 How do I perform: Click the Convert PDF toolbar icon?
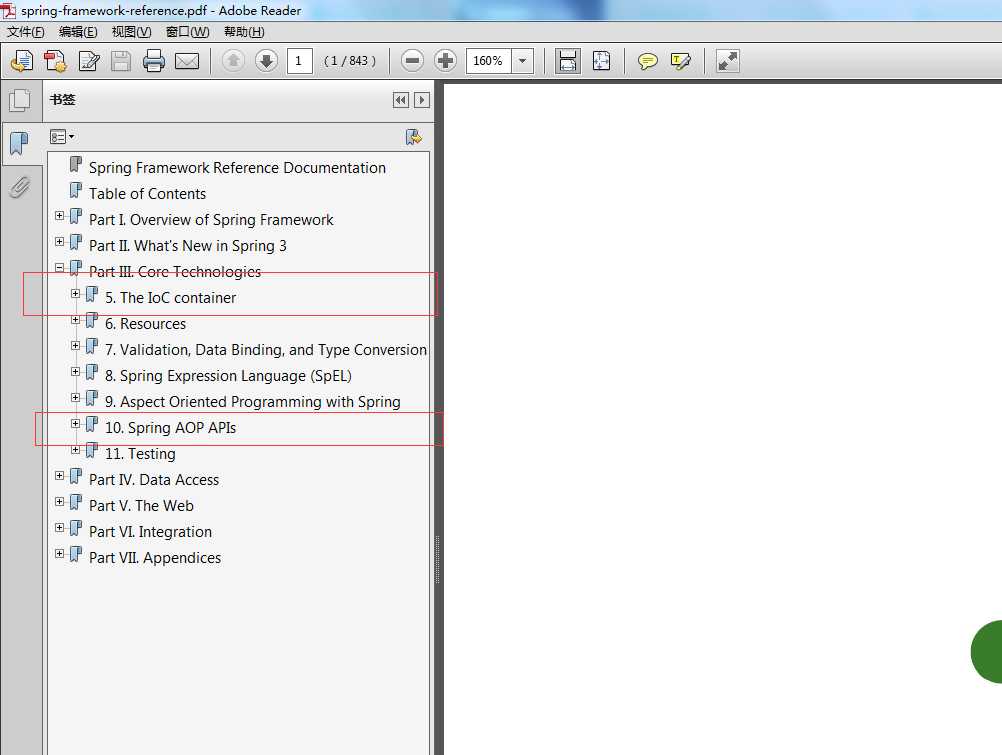tap(56, 61)
